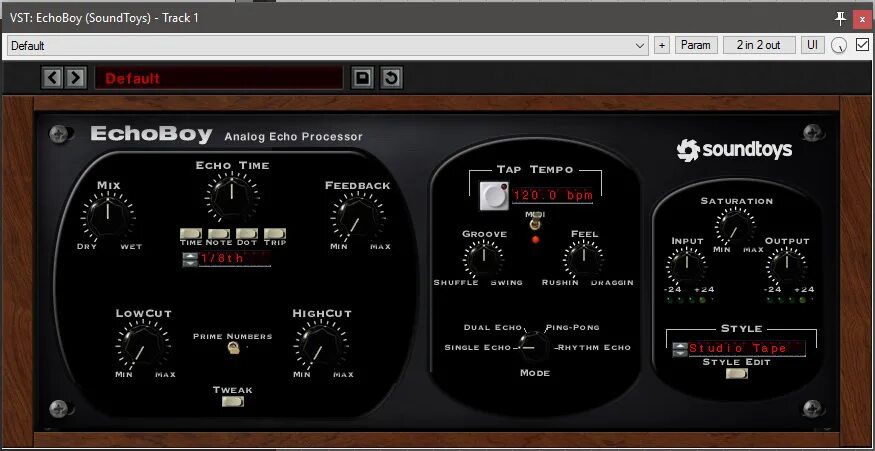Toggle the MIDI sync switch
Viewport: 875px width, 451px height.
[535, 223]
